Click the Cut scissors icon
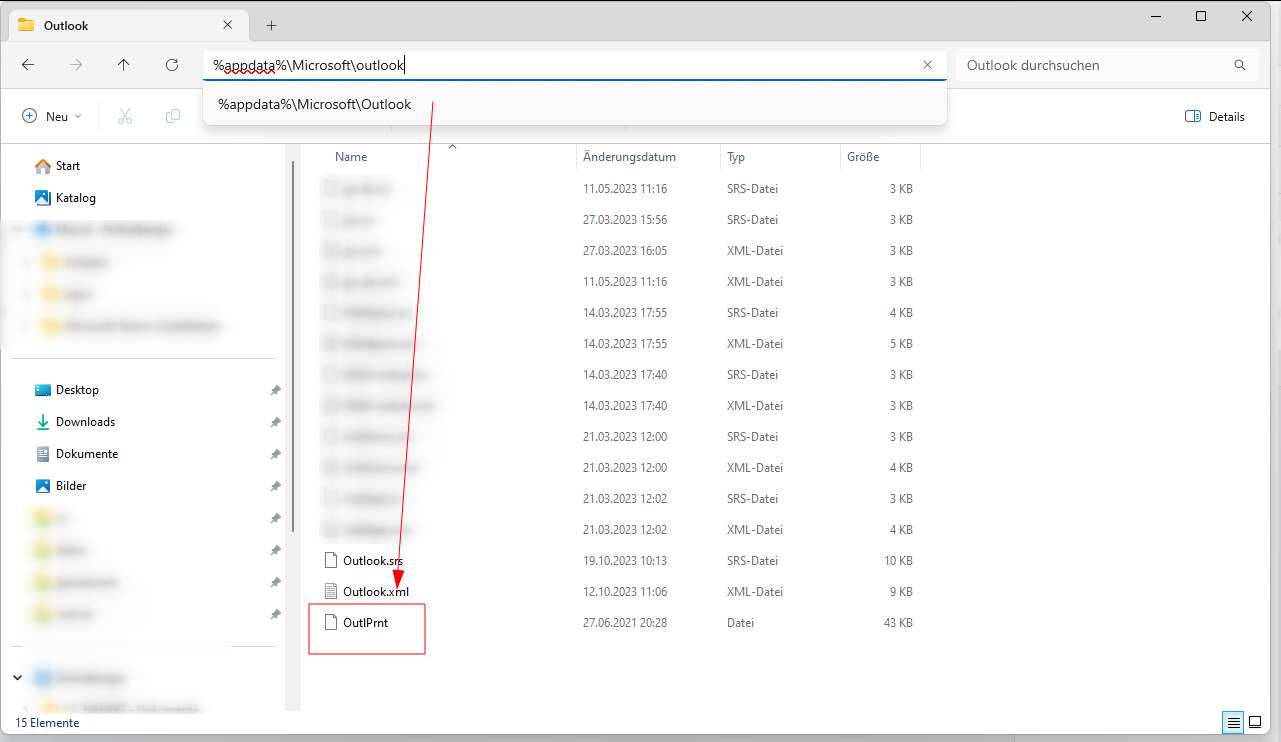Screen dimensions: 1281x742 click(125, 116)
